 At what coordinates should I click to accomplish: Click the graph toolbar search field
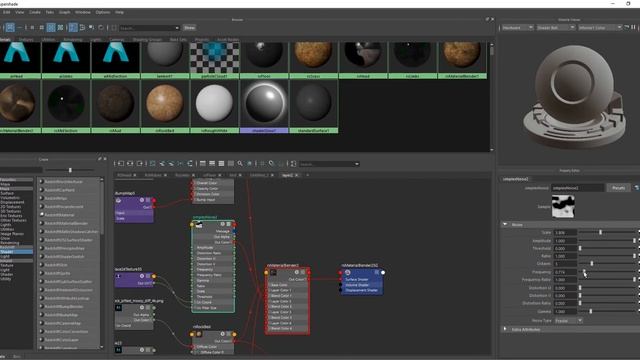point(329,164)
